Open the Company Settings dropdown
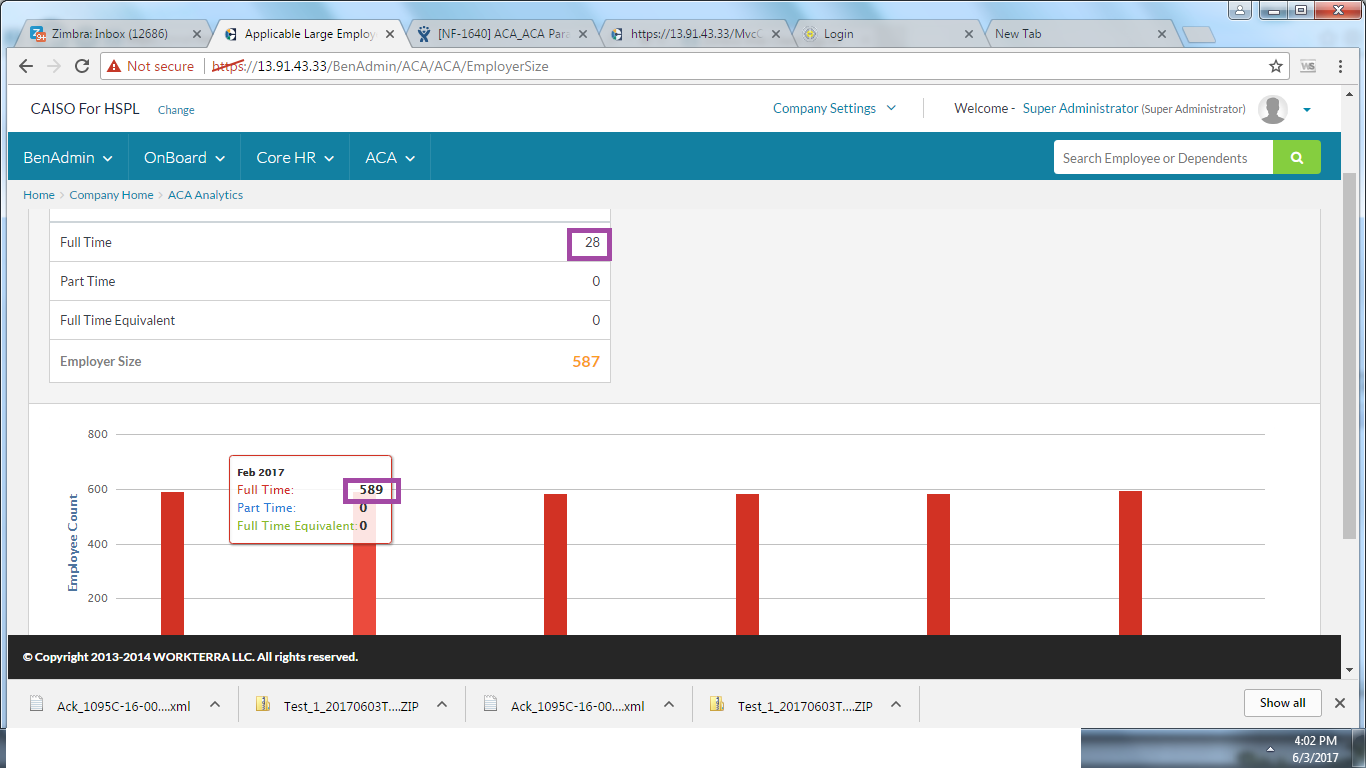 pyautogui.click(x=834, y=109)
